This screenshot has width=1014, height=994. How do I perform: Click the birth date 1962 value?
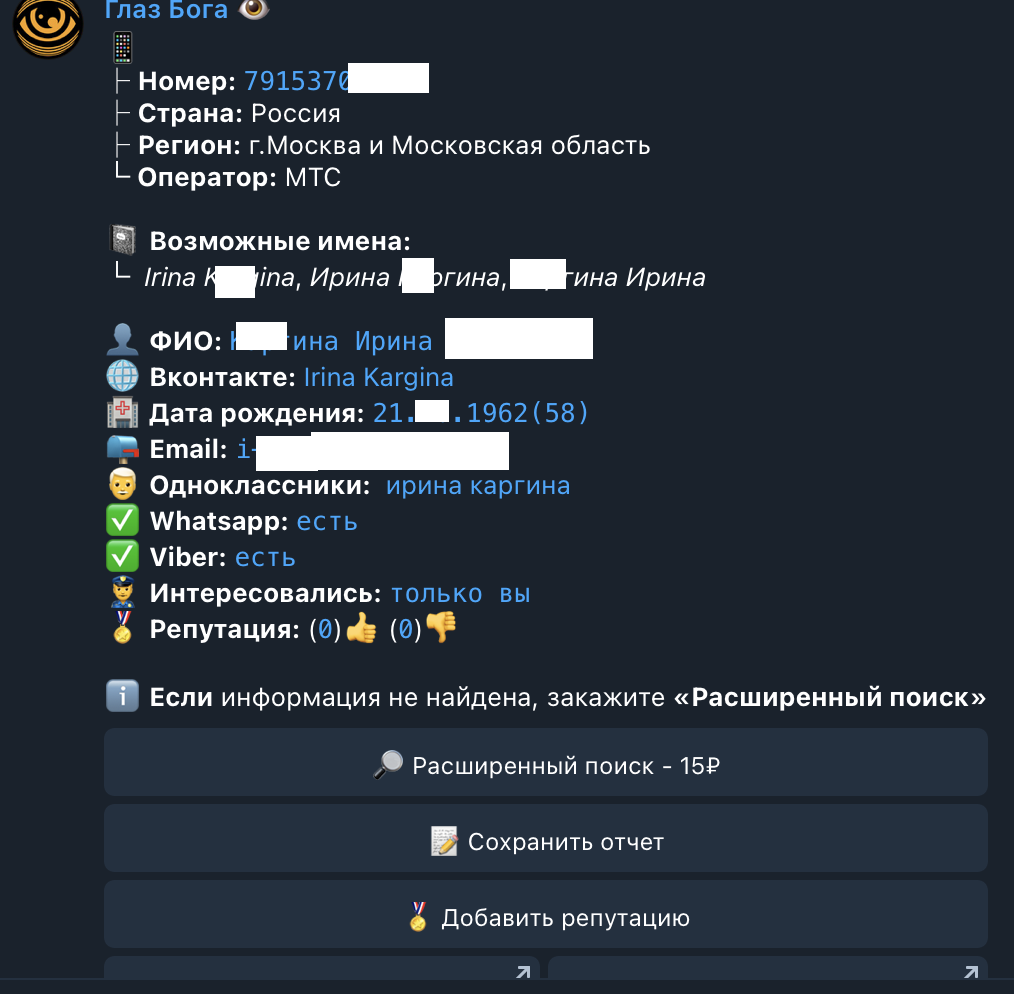click(x=480, y=413)
